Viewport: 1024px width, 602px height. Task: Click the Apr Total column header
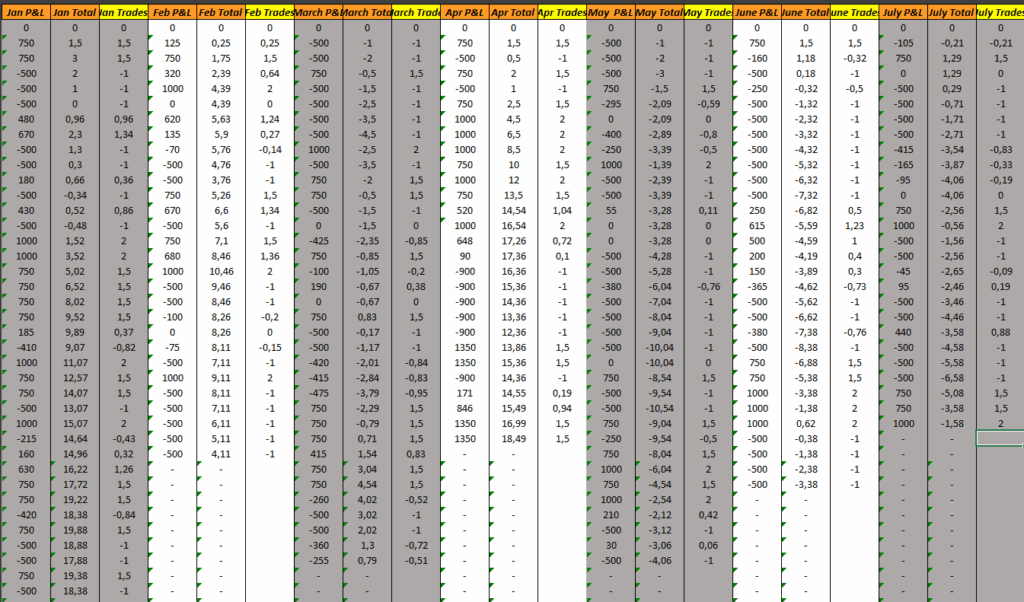coord(513,12)
